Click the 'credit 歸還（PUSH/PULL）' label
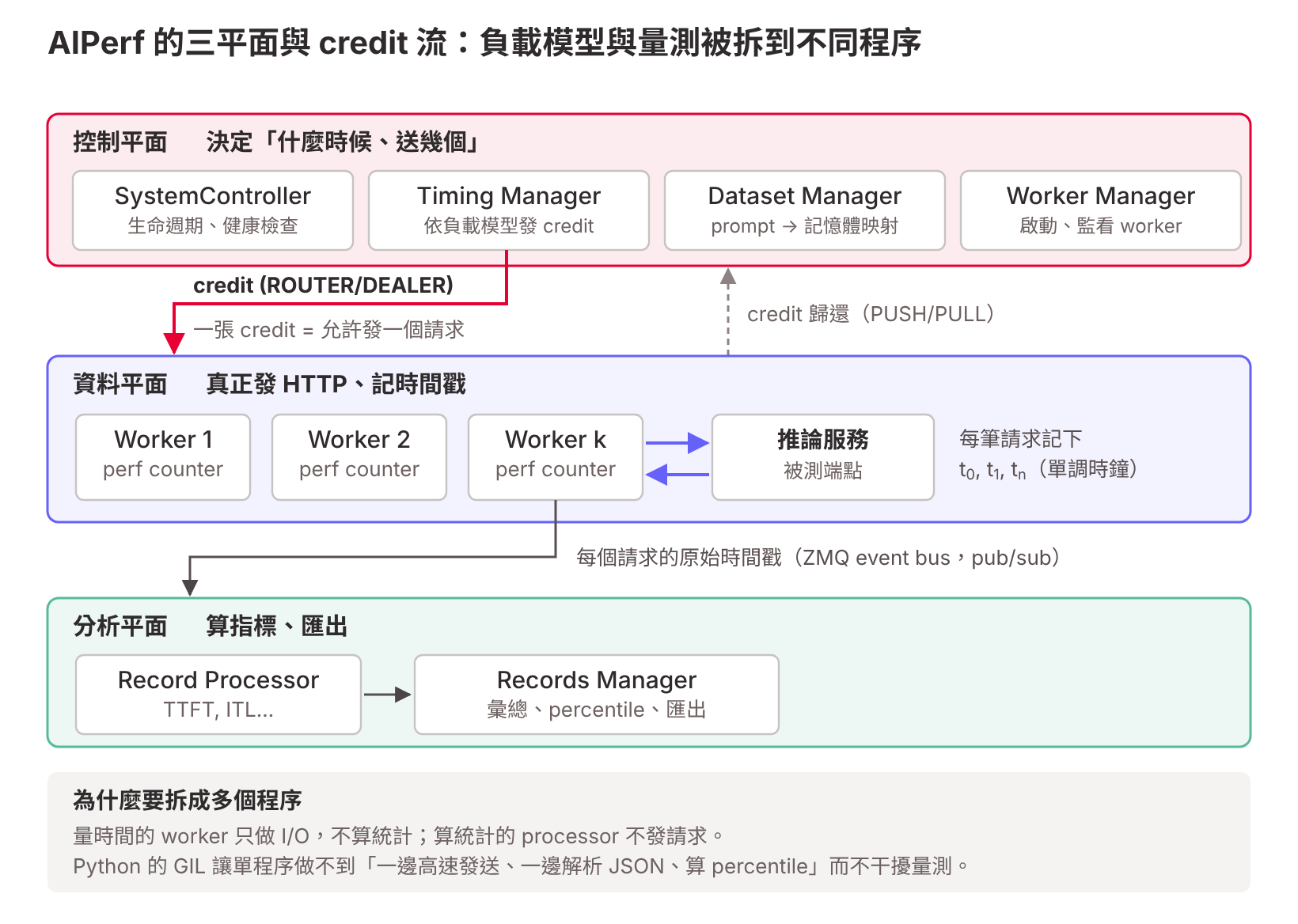Screen dimensions: 1298x924 click(x=871, y=314)
